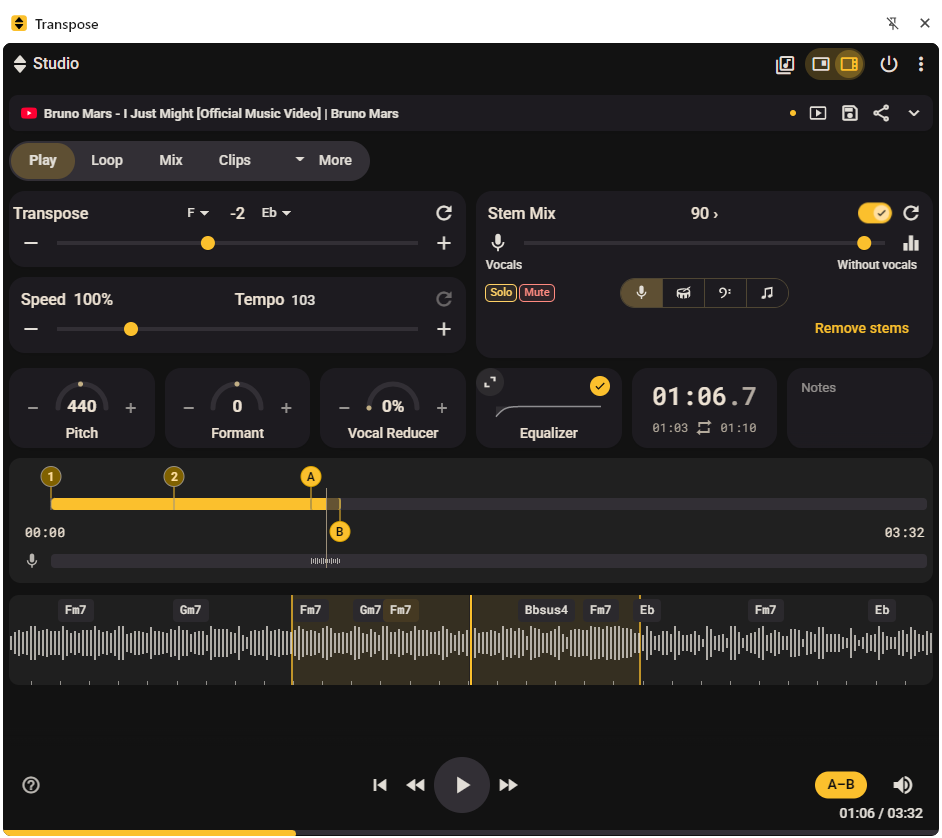Click the power button icon
The height and width of the screenshot is (838, 942).
click(x=889, y=64)
